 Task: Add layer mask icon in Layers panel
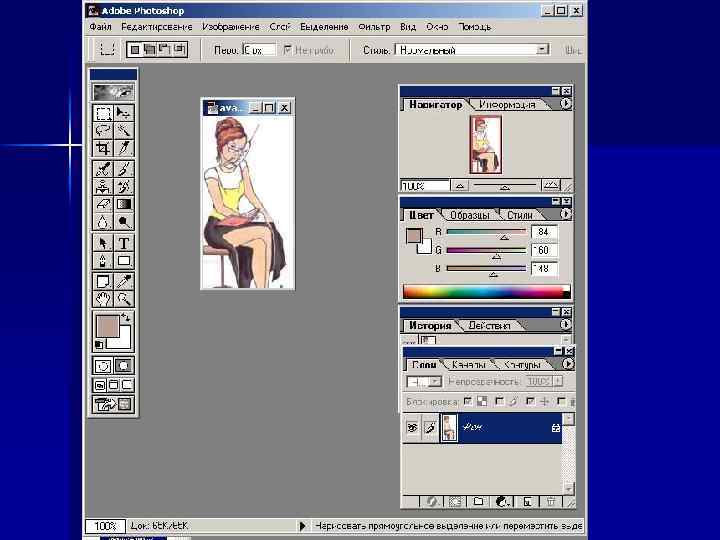point(455,502)
